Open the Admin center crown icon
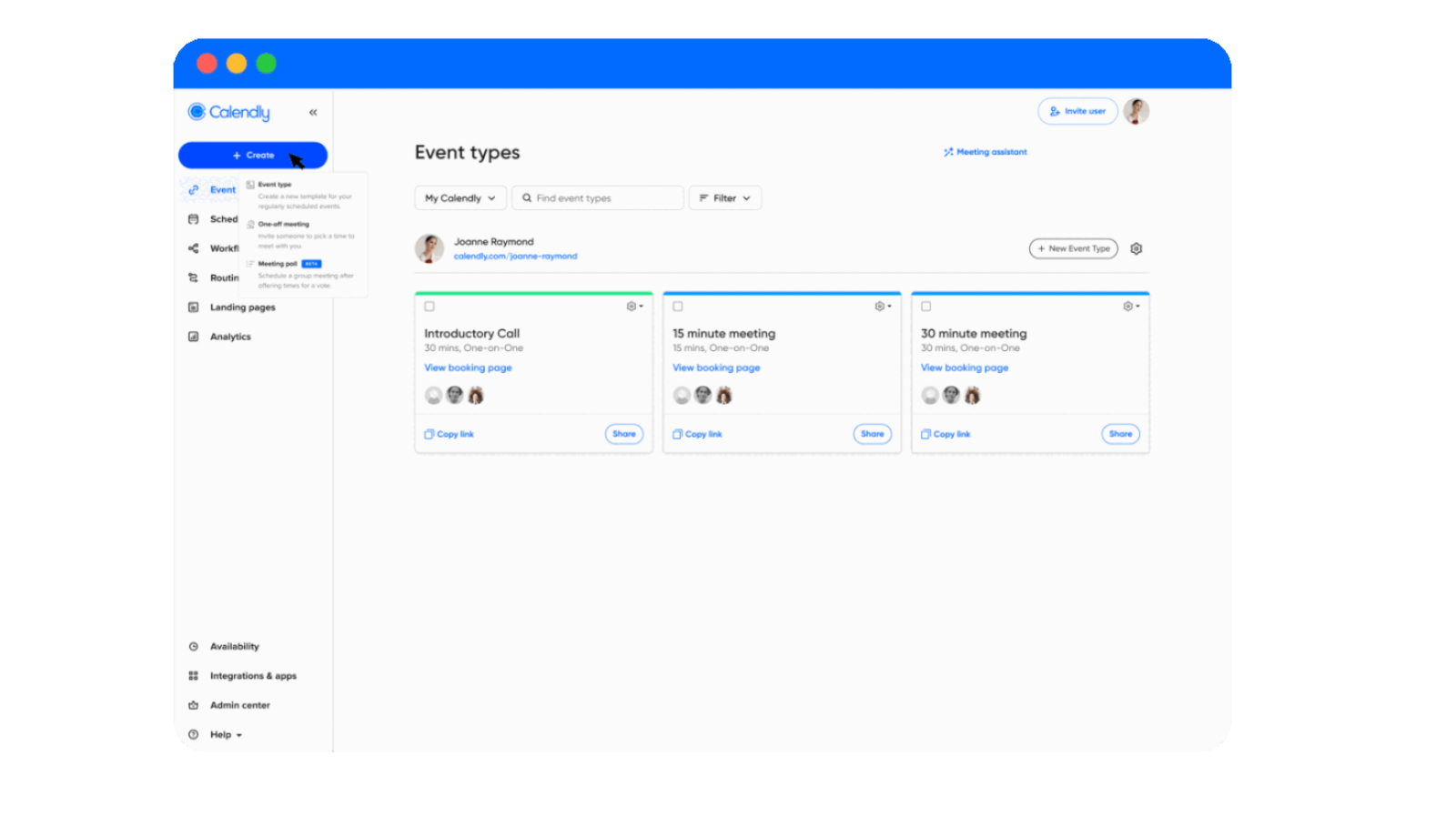Viewport: 1456px width, 837px height. [x=193, y=705]
